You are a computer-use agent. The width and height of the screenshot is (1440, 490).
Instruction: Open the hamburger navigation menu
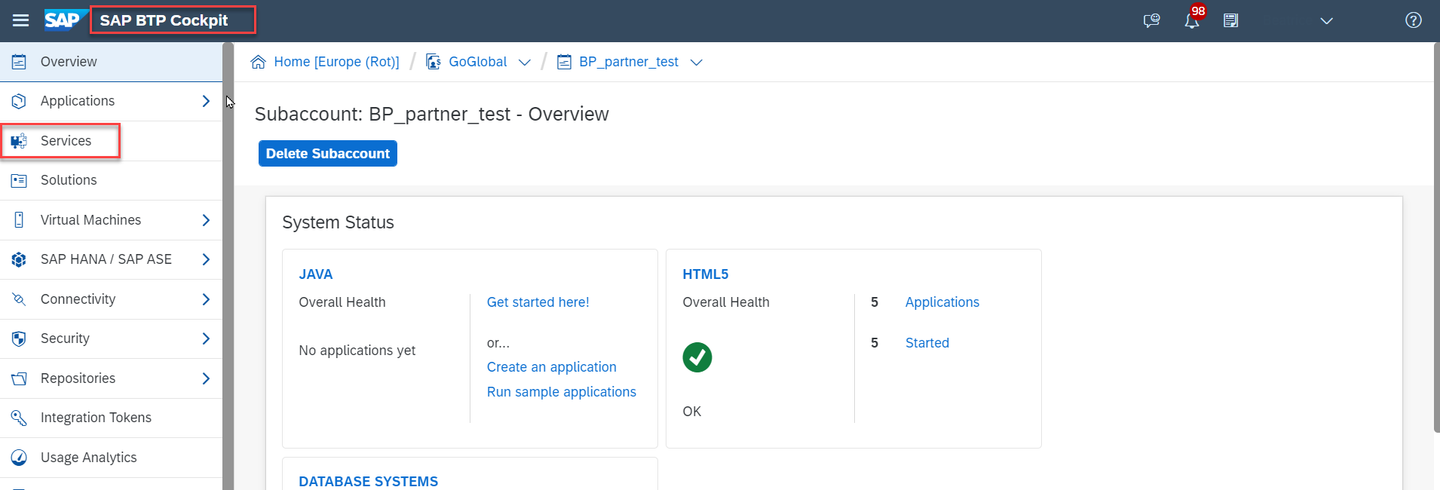(20, 20)
